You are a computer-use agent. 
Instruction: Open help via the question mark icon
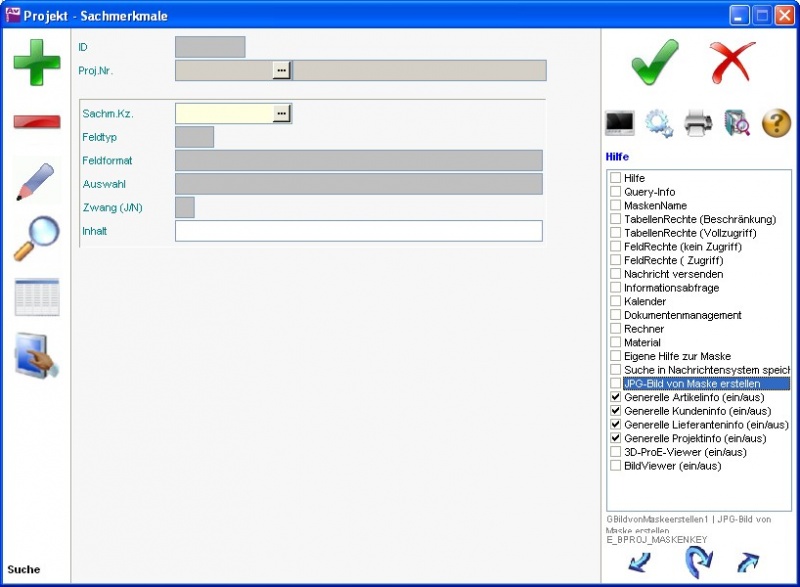(x=776, y=123)
